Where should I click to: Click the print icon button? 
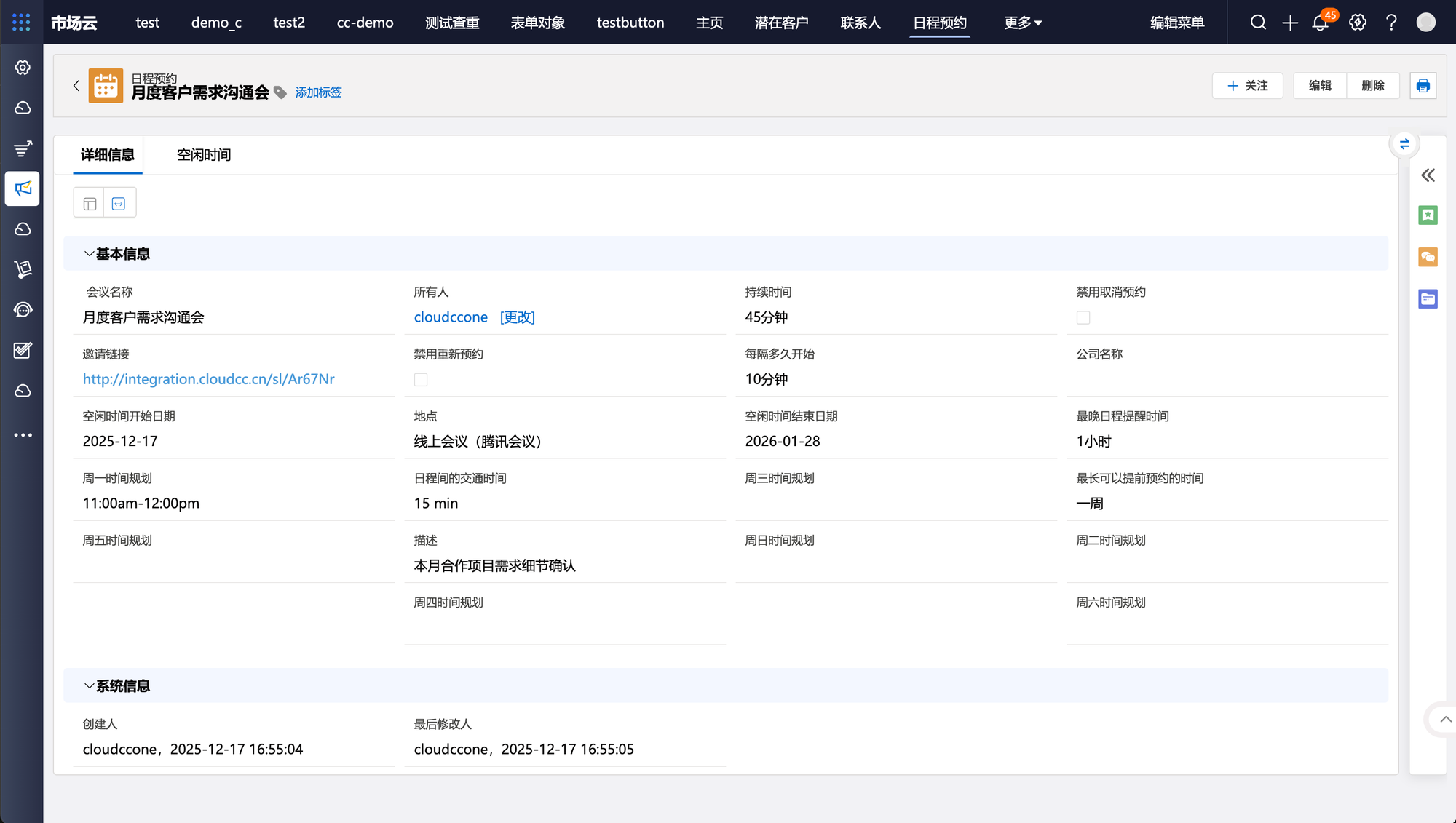point(1423,86)
